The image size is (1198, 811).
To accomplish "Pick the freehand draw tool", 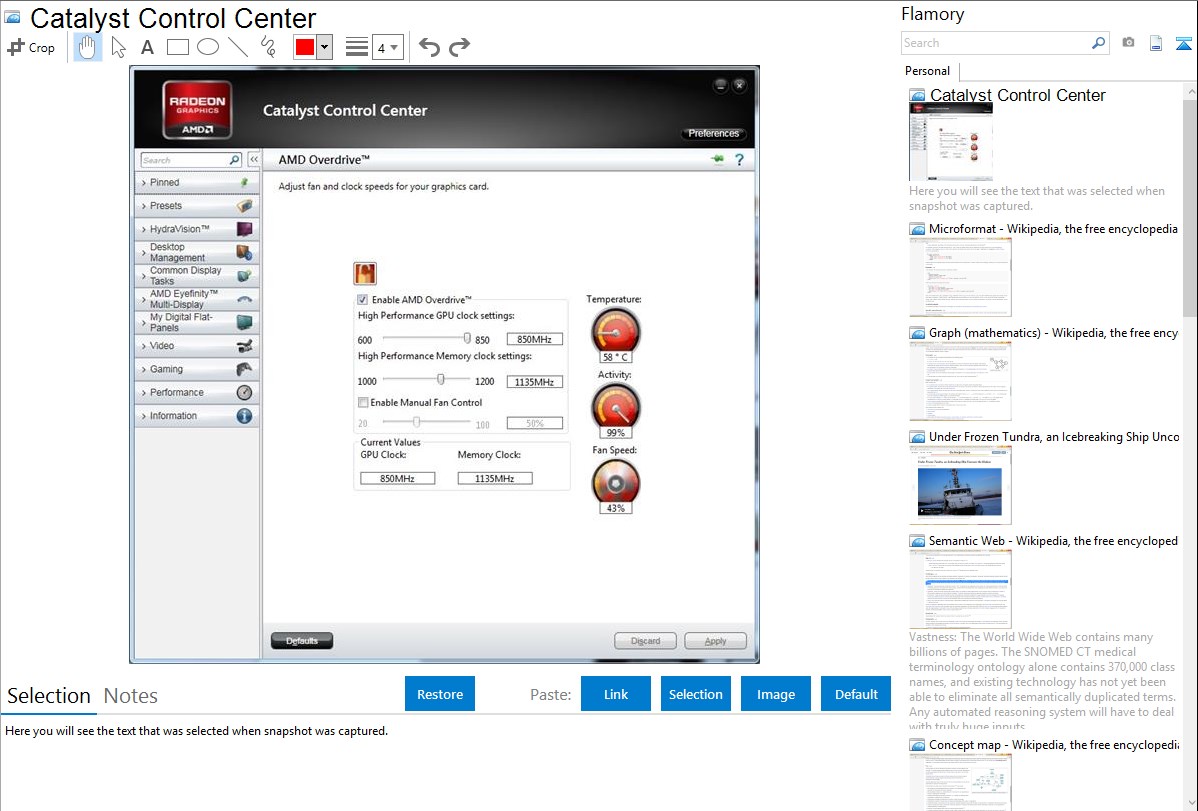I will 268,47.
